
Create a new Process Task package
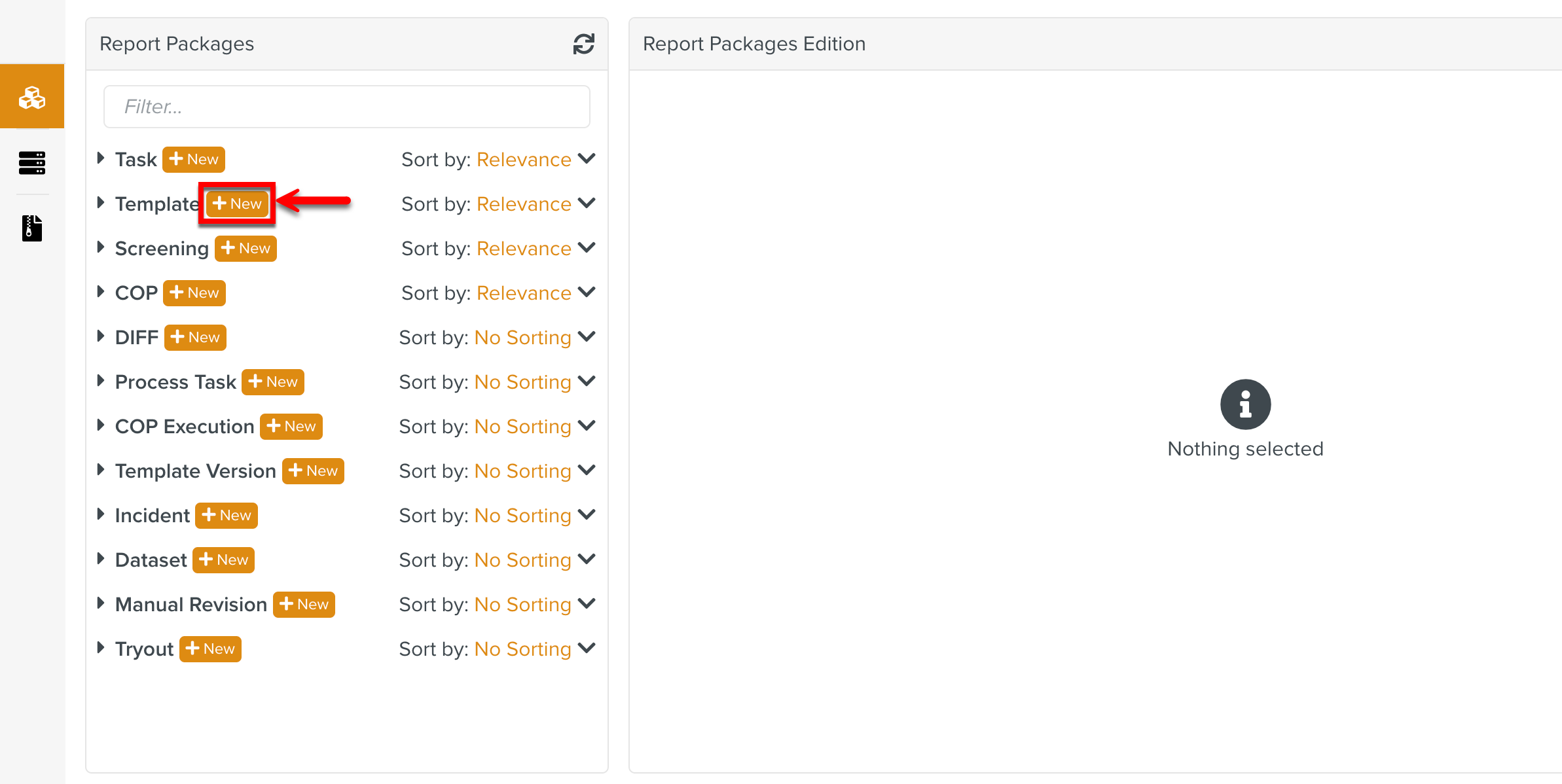(x=273, y=382)
